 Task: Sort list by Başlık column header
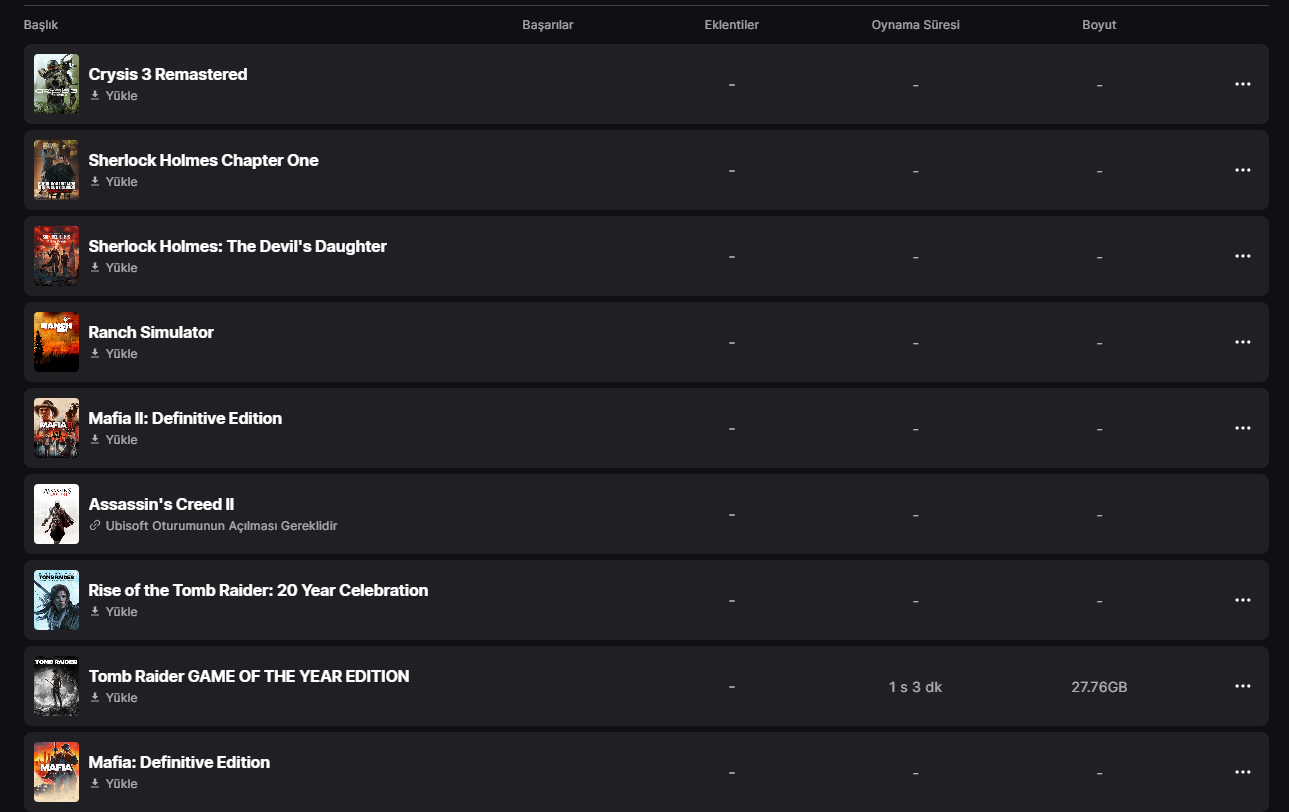tap(41, 25)
